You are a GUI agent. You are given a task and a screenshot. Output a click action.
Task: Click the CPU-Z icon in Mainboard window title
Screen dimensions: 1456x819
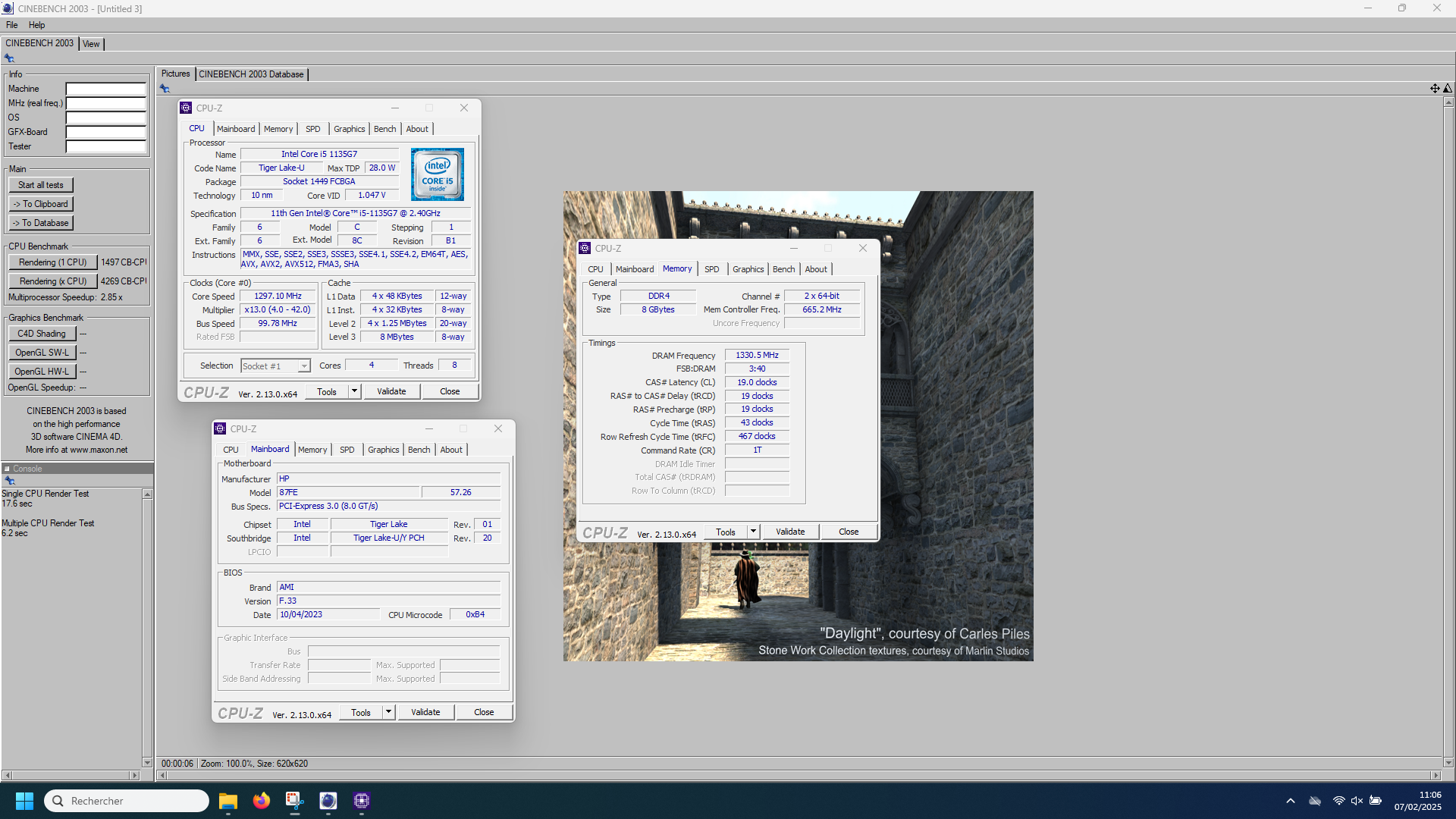[x=220, y=429]
